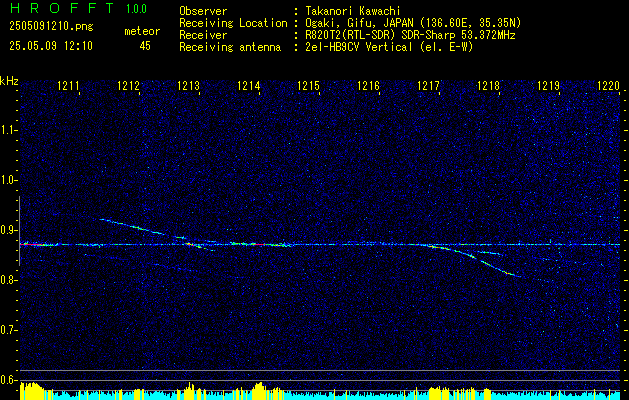Select the 1214 time marker

tap(248, 85)
